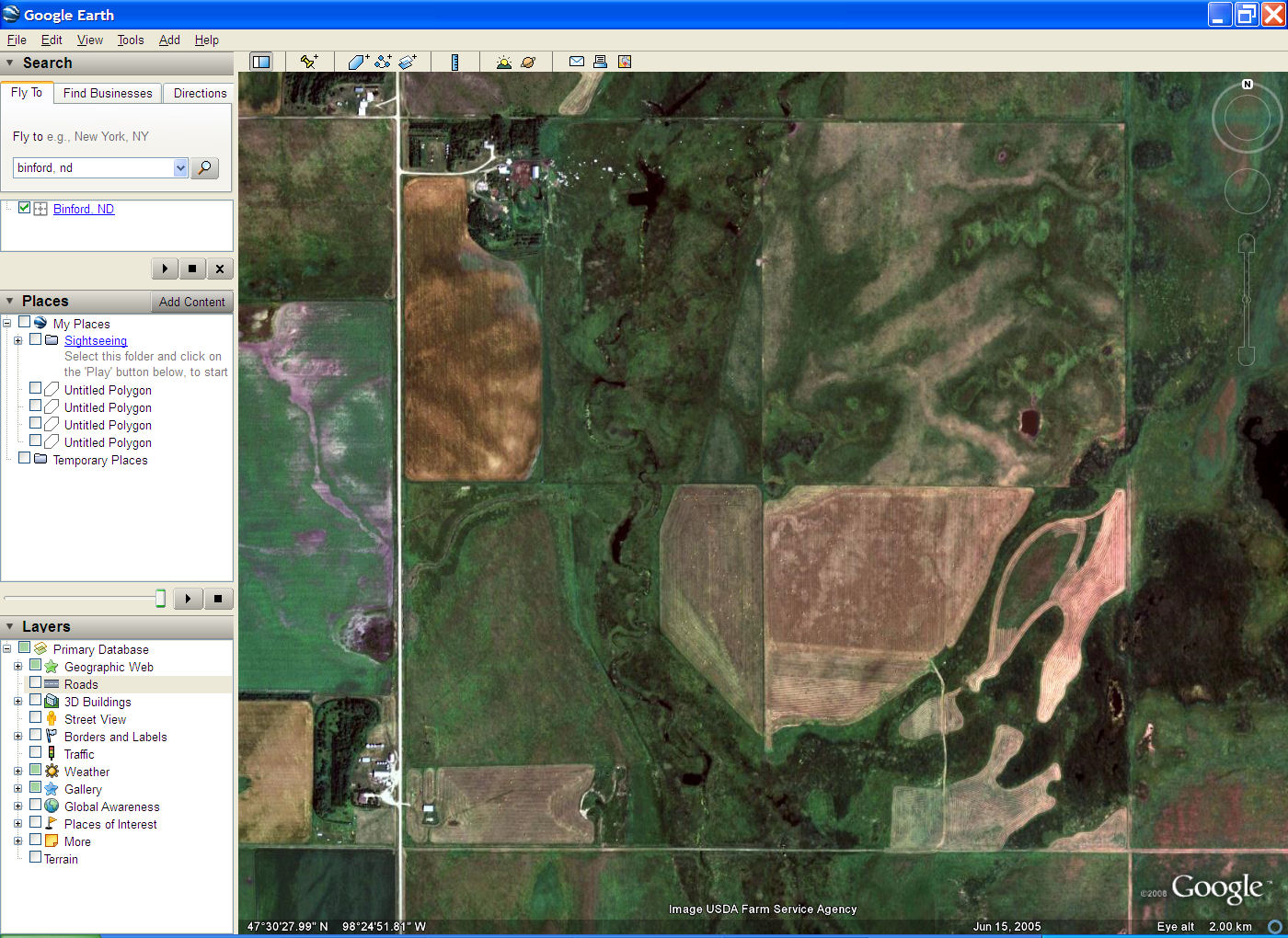Collapse the My Places tree node
Screen dimensions: 1288x938
point(6,323)
